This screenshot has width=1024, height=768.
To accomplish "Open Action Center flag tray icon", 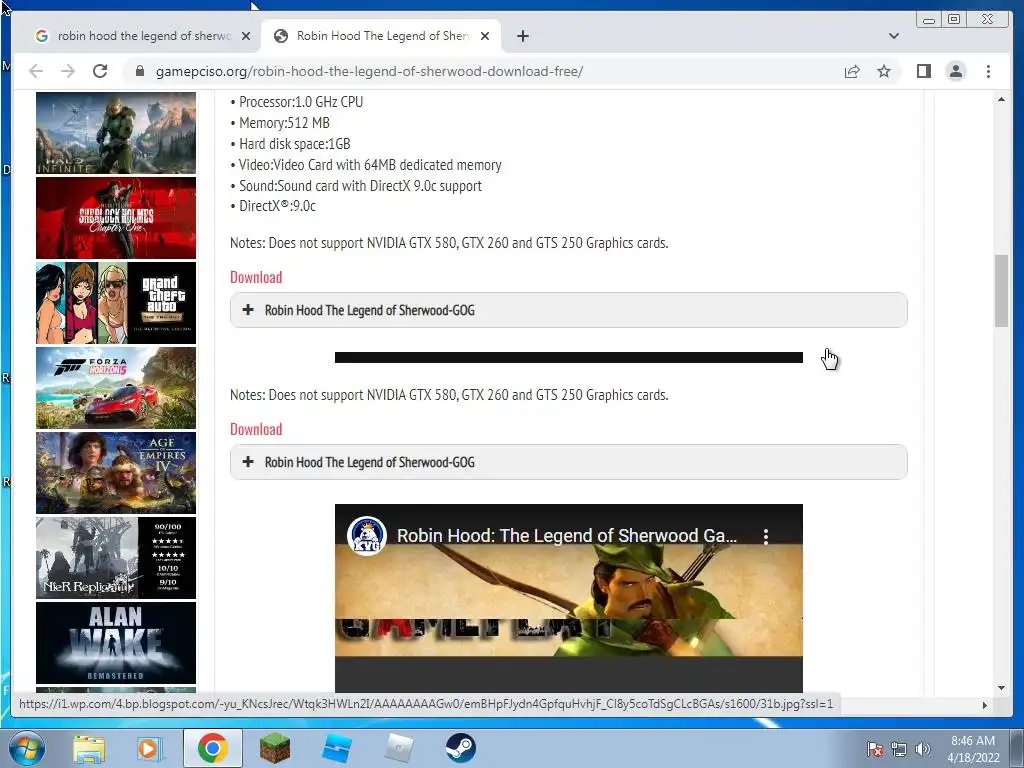I will (874, 749).
